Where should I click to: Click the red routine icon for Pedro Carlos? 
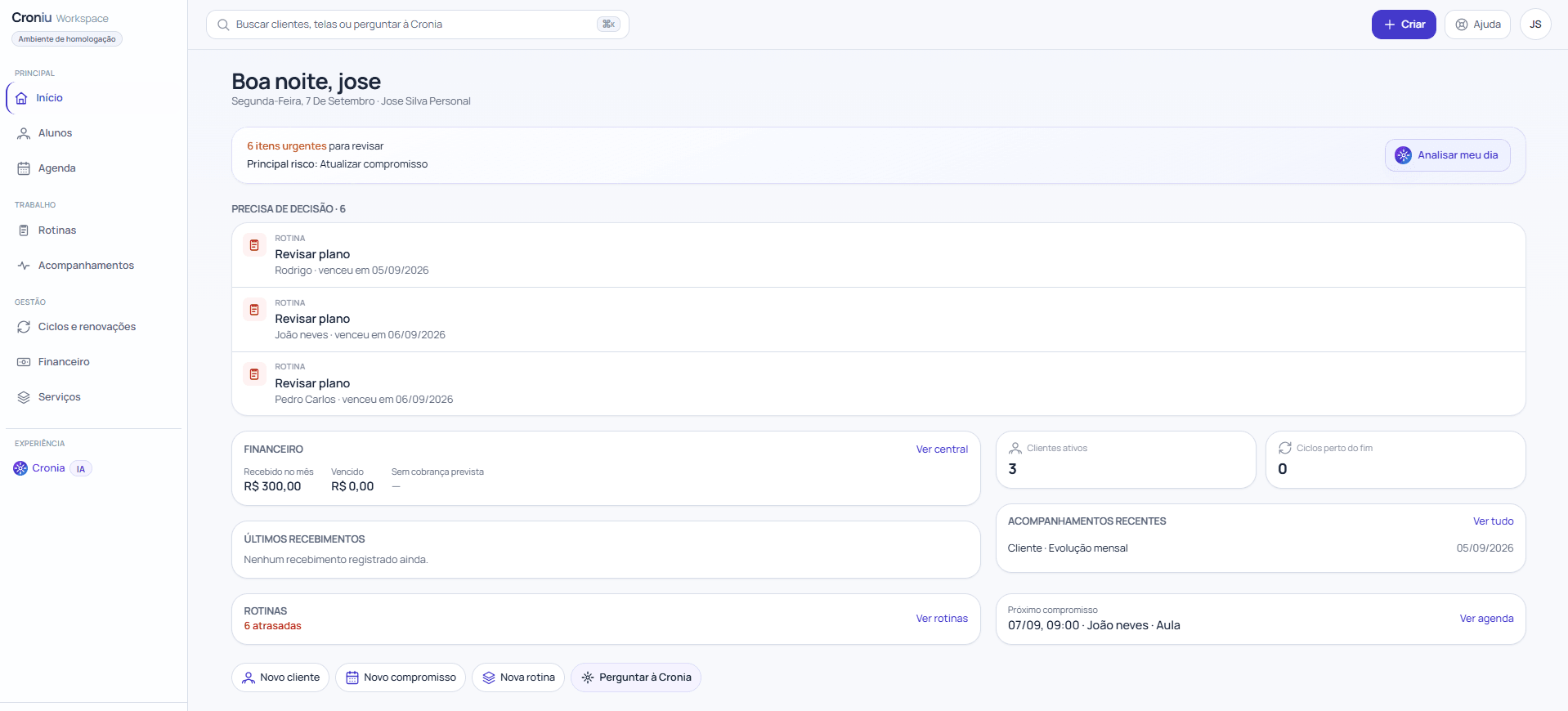point(254,374)
